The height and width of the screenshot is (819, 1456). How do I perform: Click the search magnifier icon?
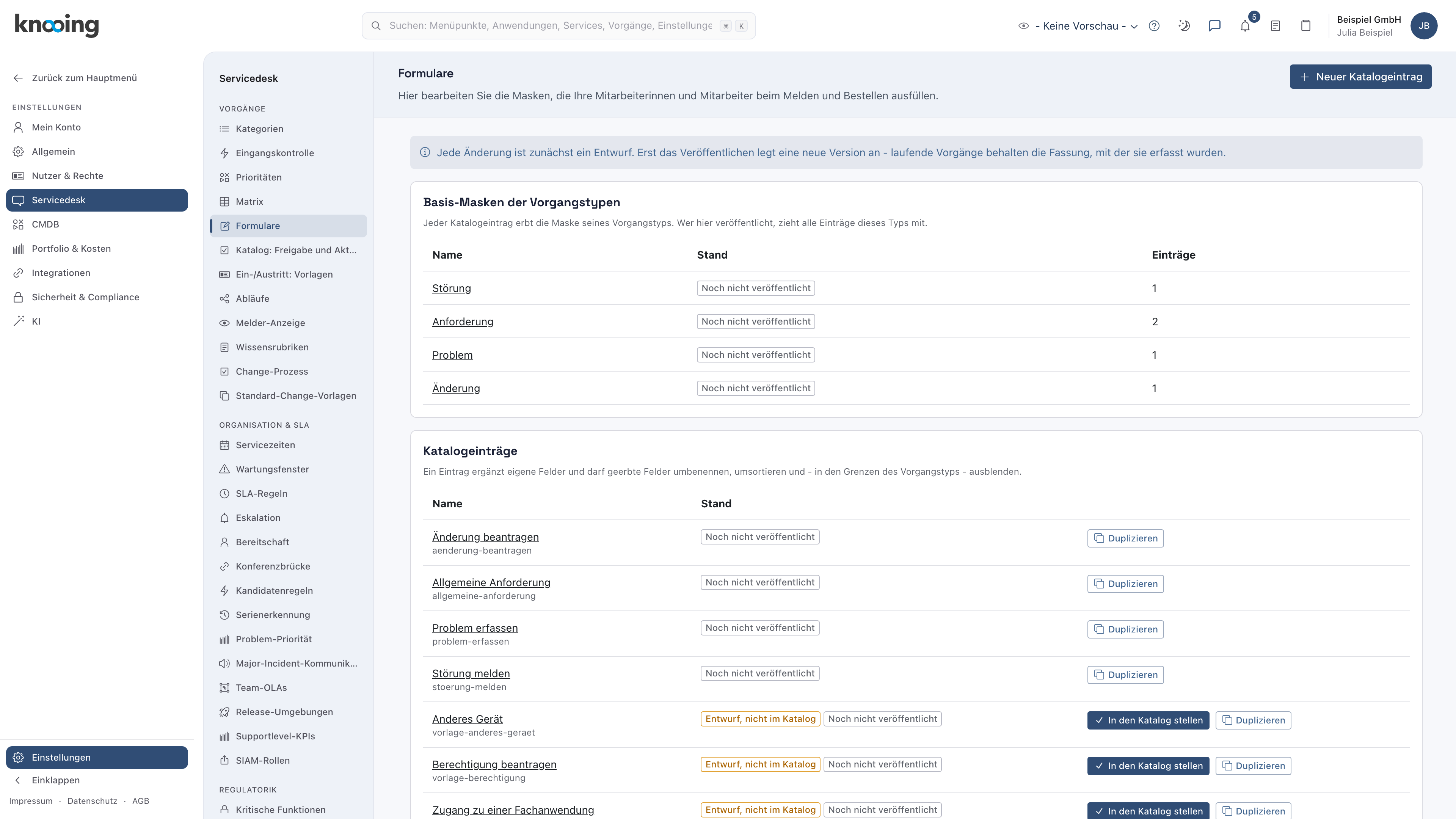point(376,26)
